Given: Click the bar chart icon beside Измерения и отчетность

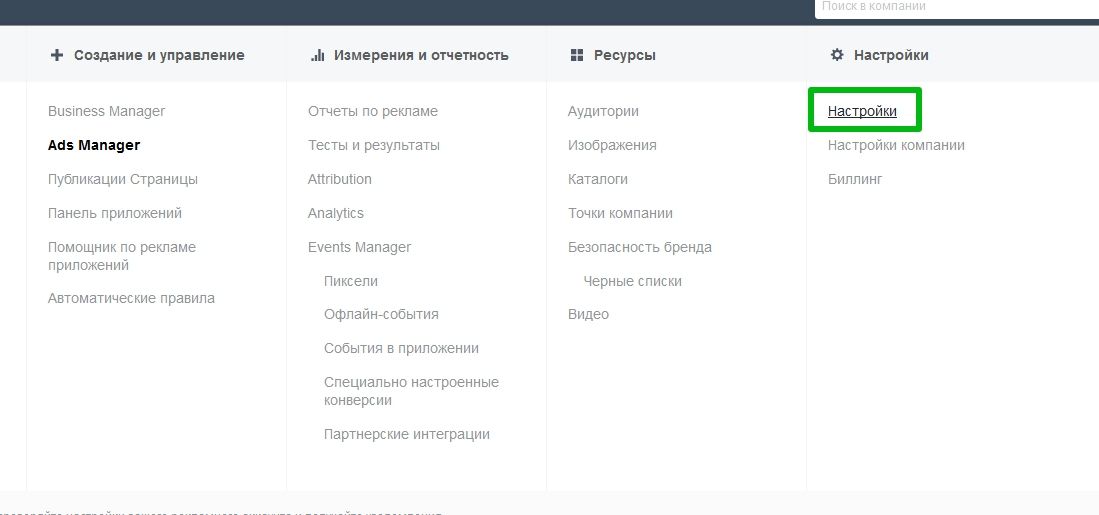Looking at the screenshot, I should (318, 55).
